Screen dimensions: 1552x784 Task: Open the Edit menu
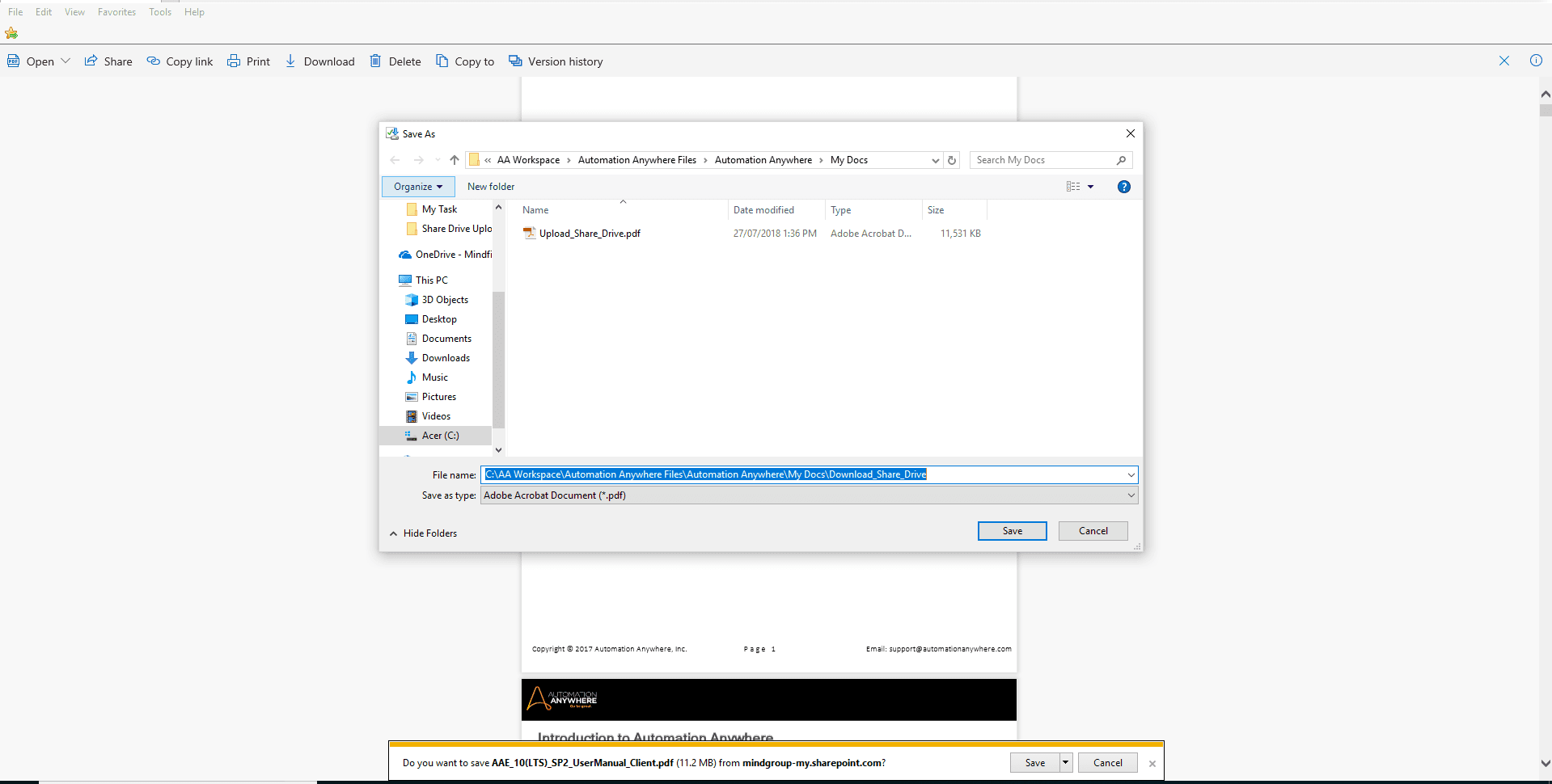[x=44, y=12]
